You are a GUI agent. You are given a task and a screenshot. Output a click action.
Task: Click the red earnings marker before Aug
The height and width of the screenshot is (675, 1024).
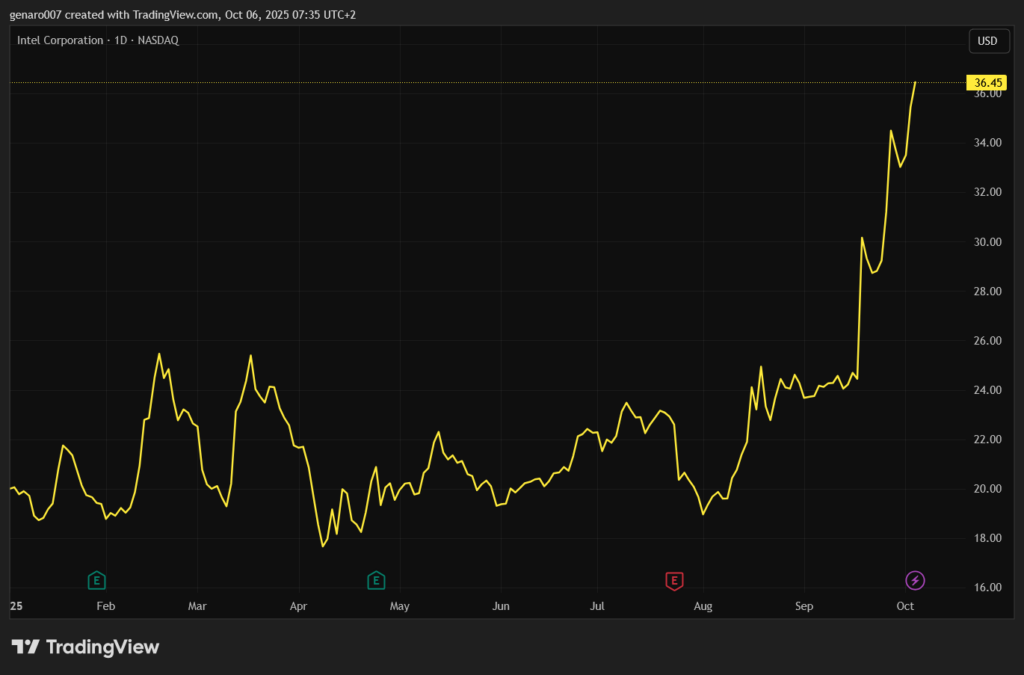coord(675,580)
